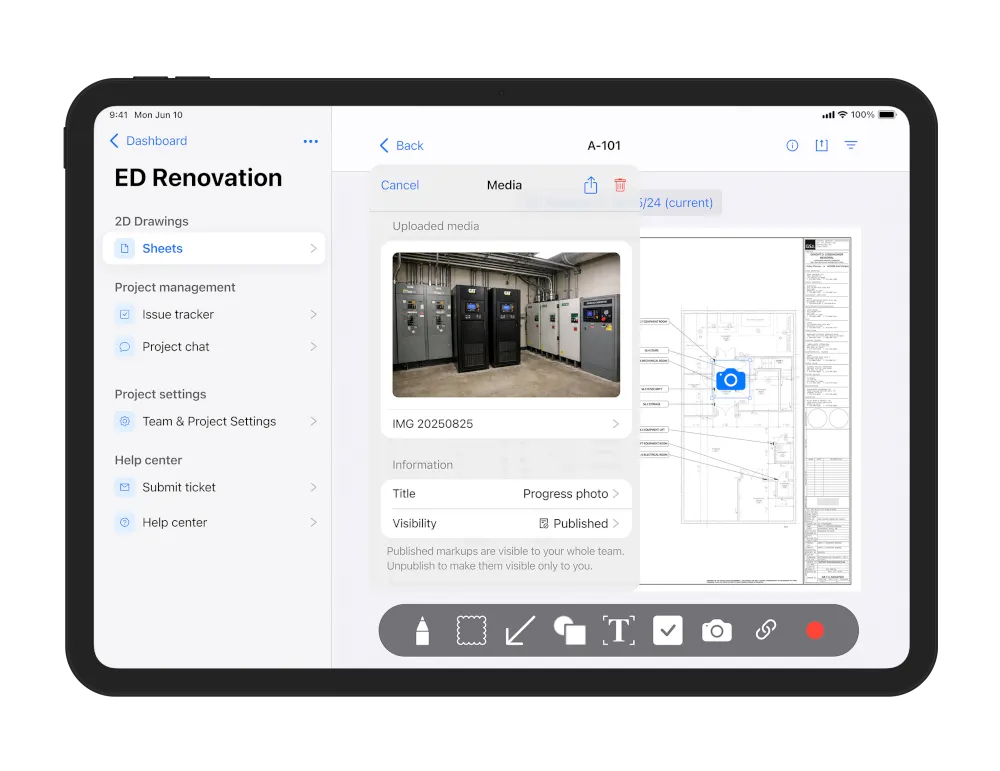Tap the camera pin on the drawing
Image resolution: width=1000 pixels, height=771 pixels.
pos(730,379)
